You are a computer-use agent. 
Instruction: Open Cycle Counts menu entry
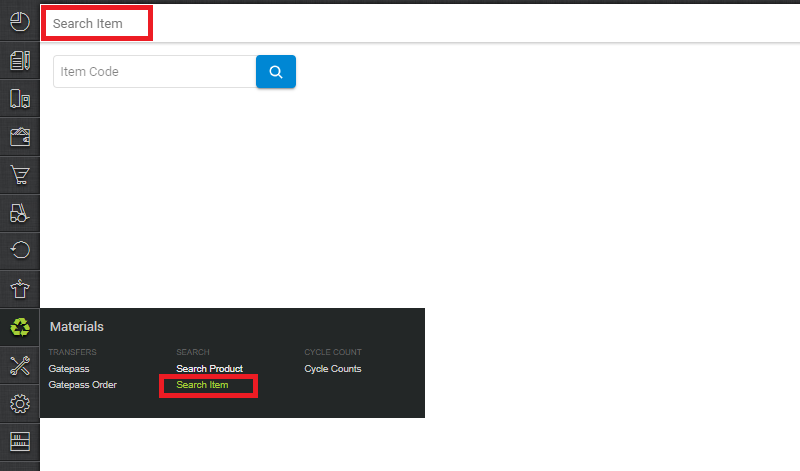pyautogui.click(x=333, y=368)
